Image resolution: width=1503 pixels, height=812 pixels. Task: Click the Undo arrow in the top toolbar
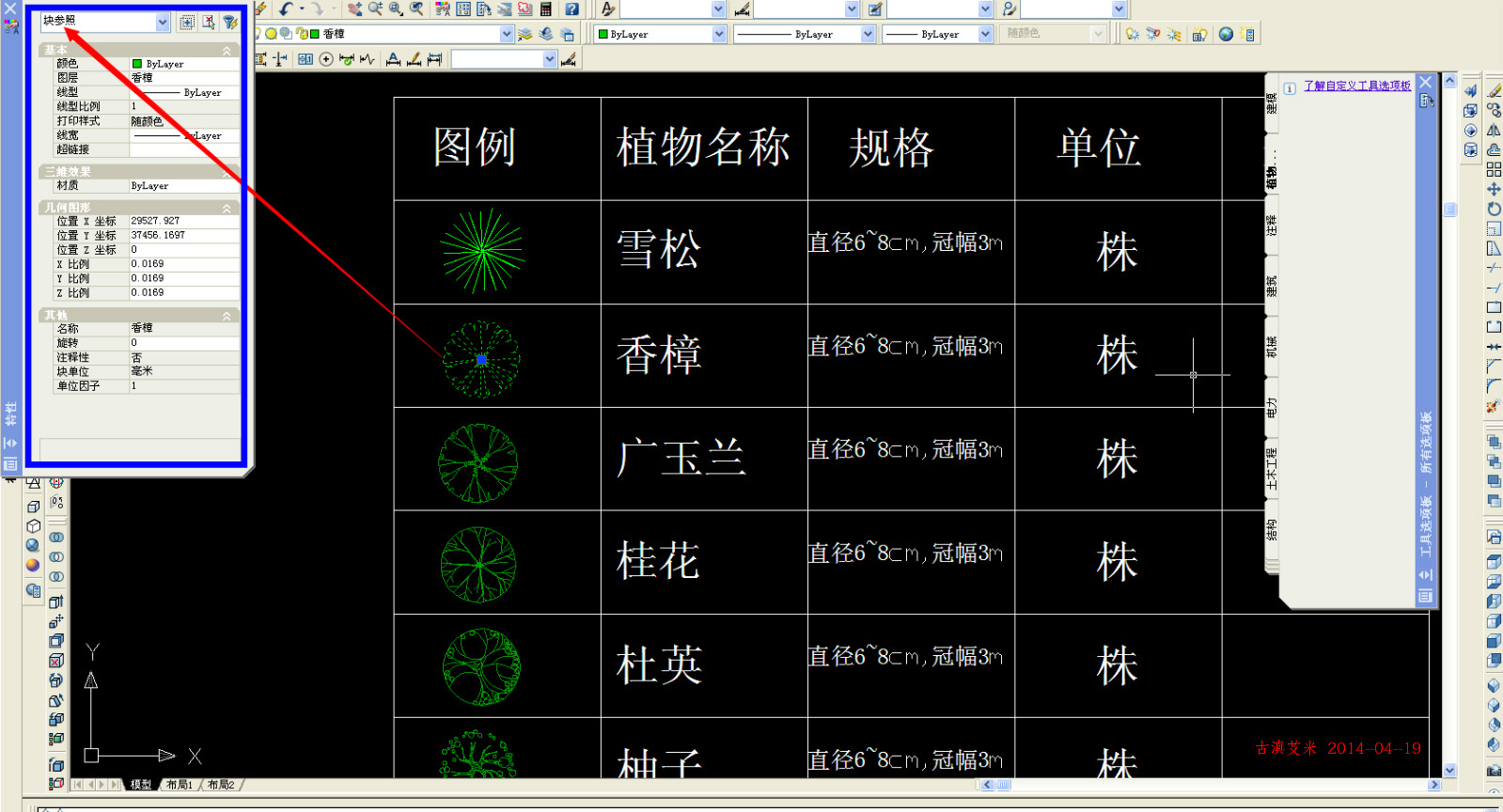pyautogui.click(x=286, y=9)
